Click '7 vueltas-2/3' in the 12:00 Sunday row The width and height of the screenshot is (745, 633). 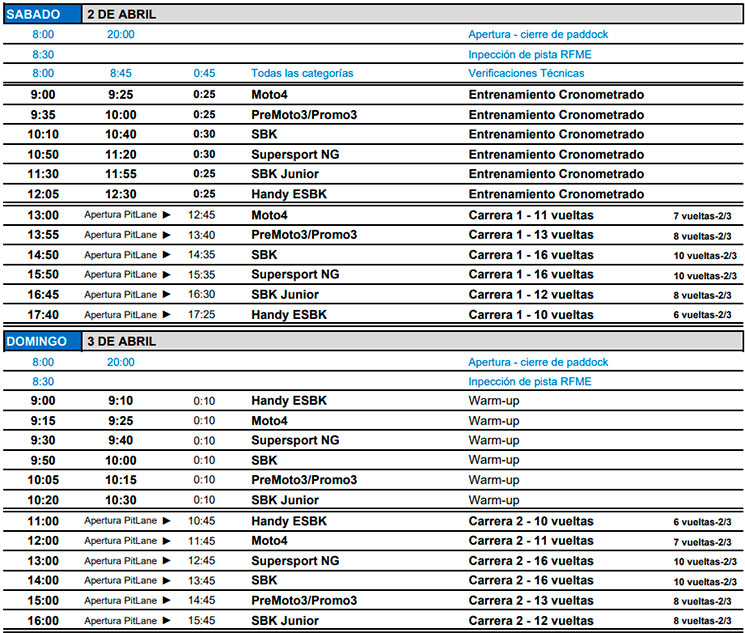[x=702, y=542]
